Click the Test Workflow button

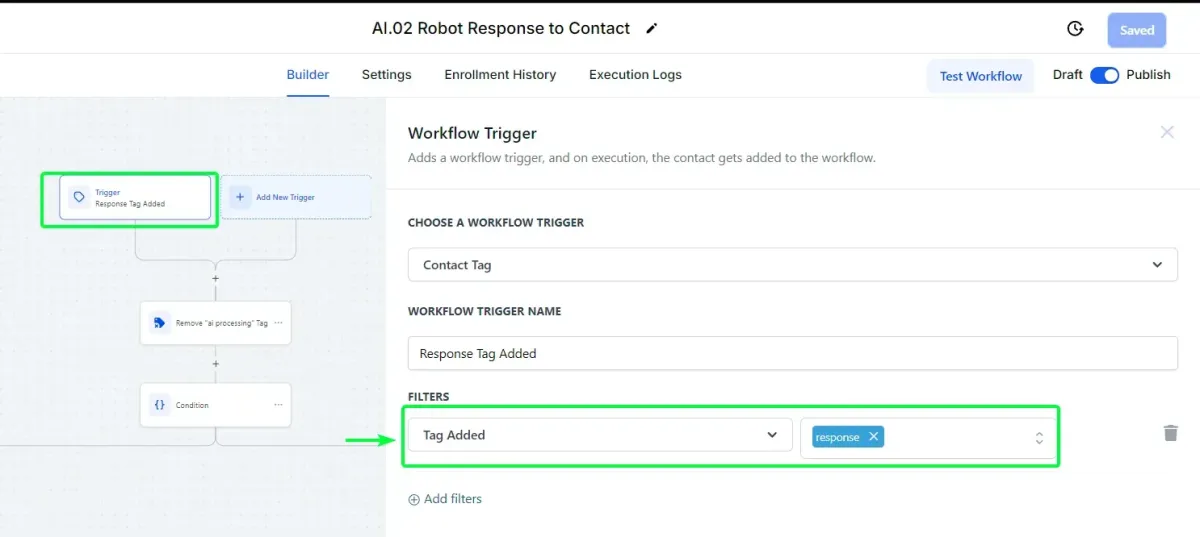tap(980, 76)
